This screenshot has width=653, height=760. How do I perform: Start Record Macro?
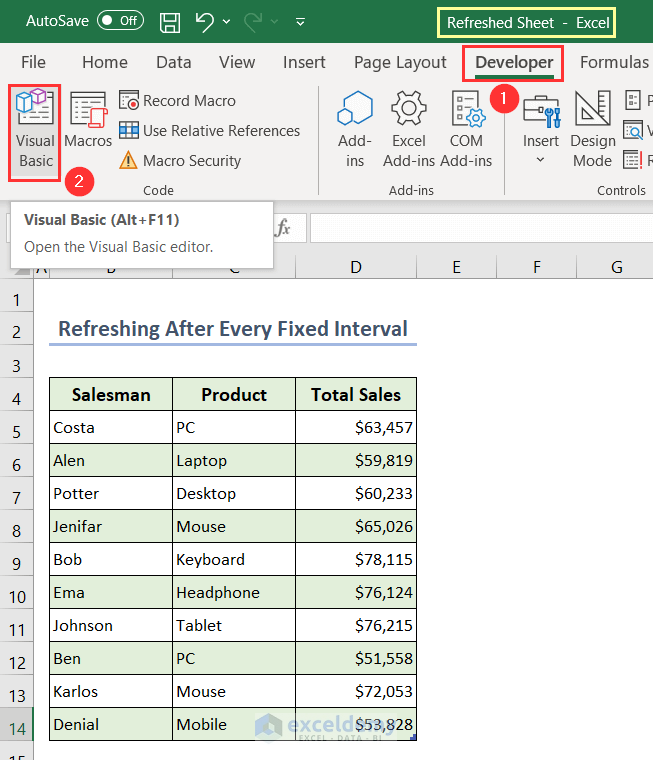178,101
